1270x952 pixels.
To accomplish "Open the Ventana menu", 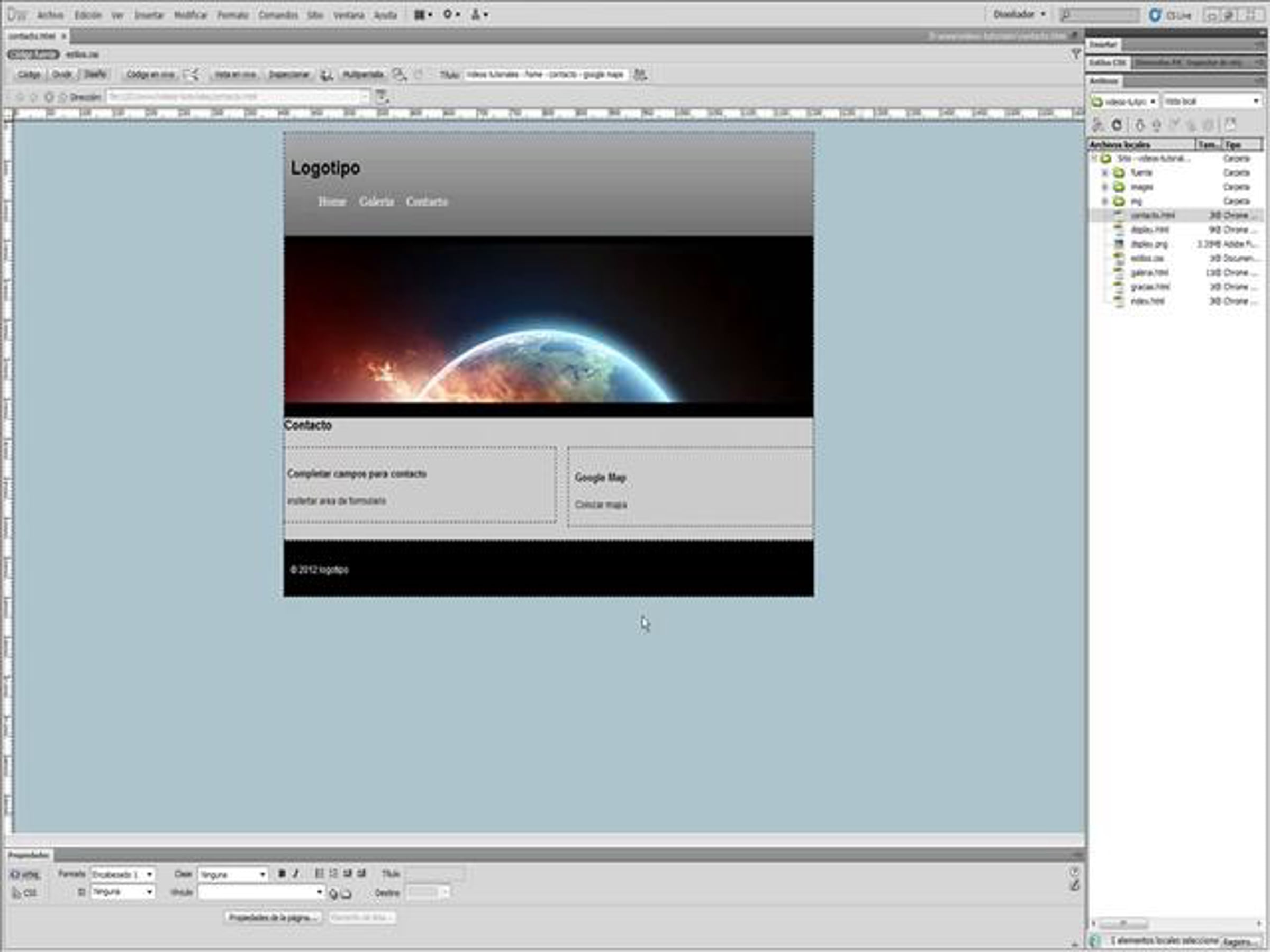I will tap(349, 15).
